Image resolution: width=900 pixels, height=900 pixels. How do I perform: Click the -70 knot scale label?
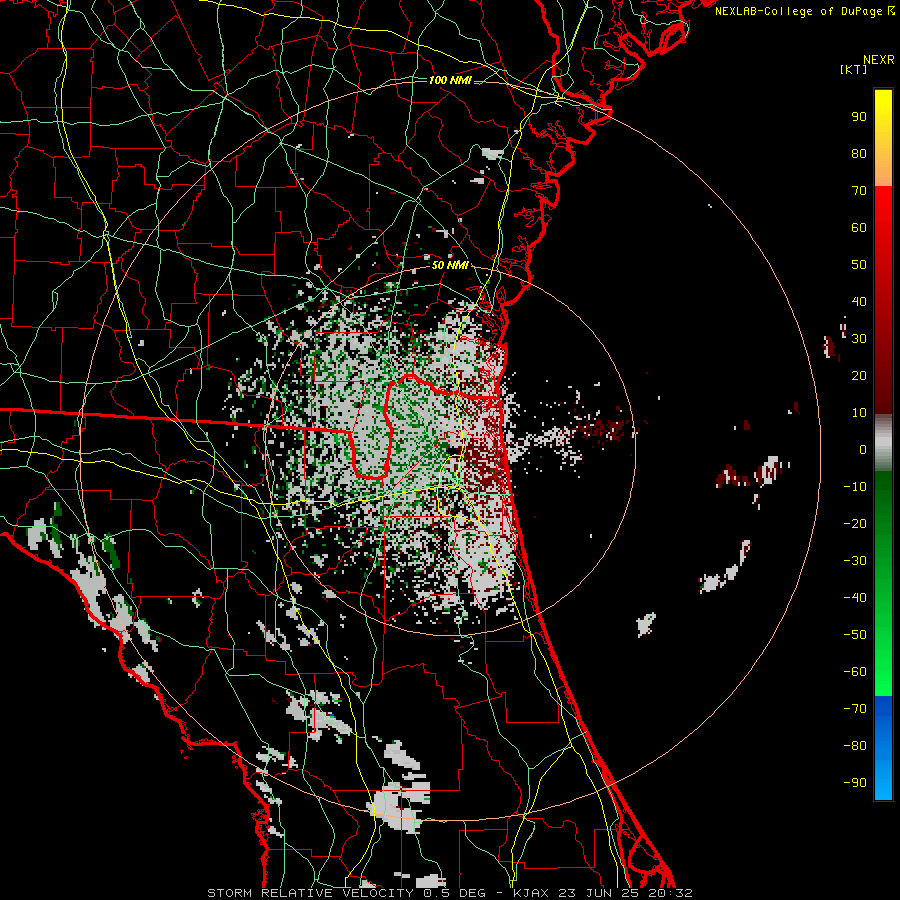click(855, 709)
